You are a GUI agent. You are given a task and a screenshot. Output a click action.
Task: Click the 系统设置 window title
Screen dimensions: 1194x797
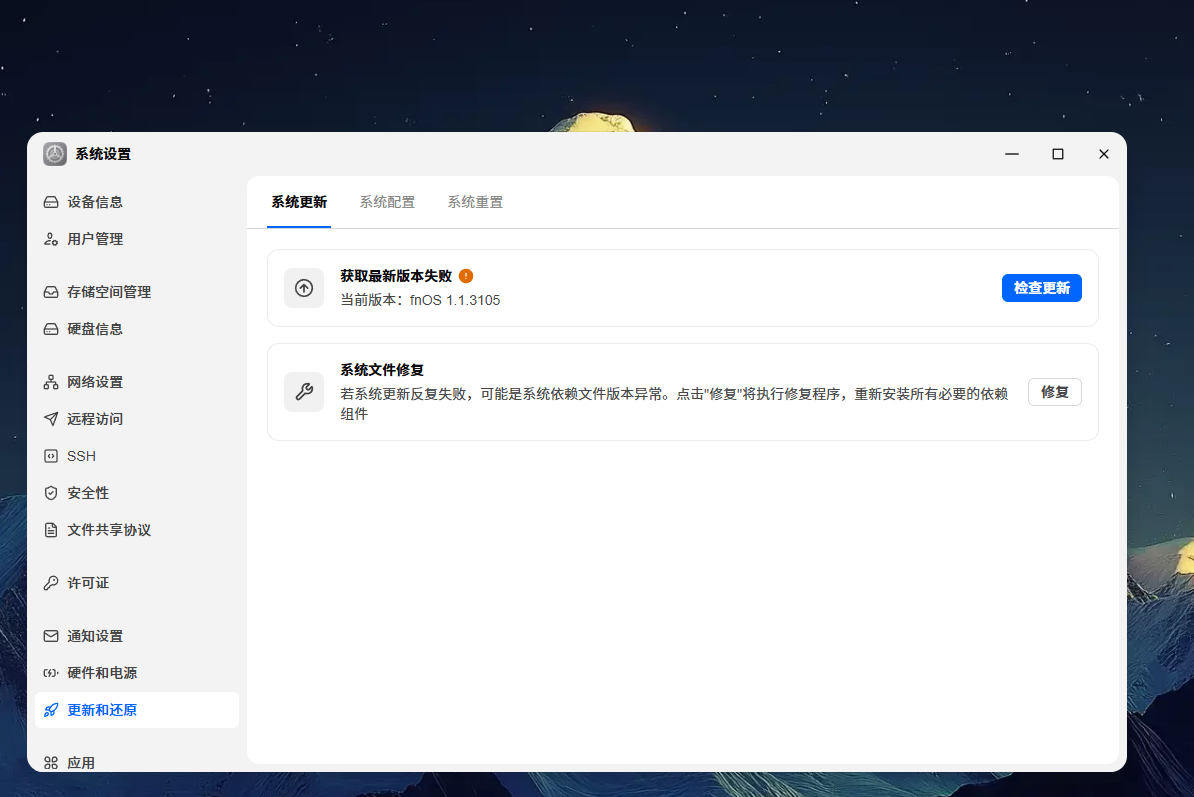coord(103,154)
